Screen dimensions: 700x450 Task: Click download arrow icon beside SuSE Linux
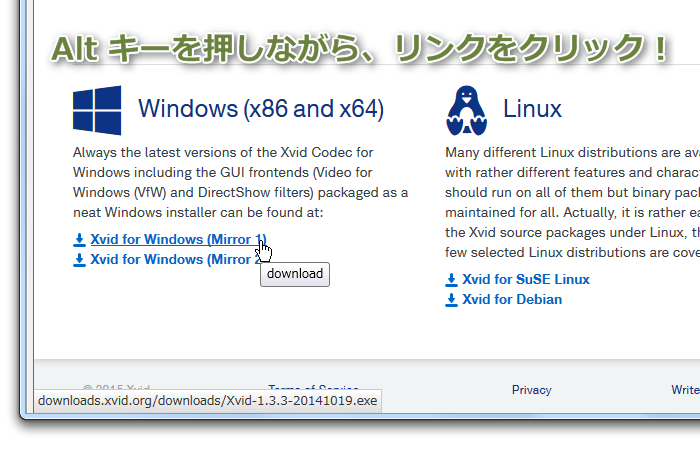point(451,280)
